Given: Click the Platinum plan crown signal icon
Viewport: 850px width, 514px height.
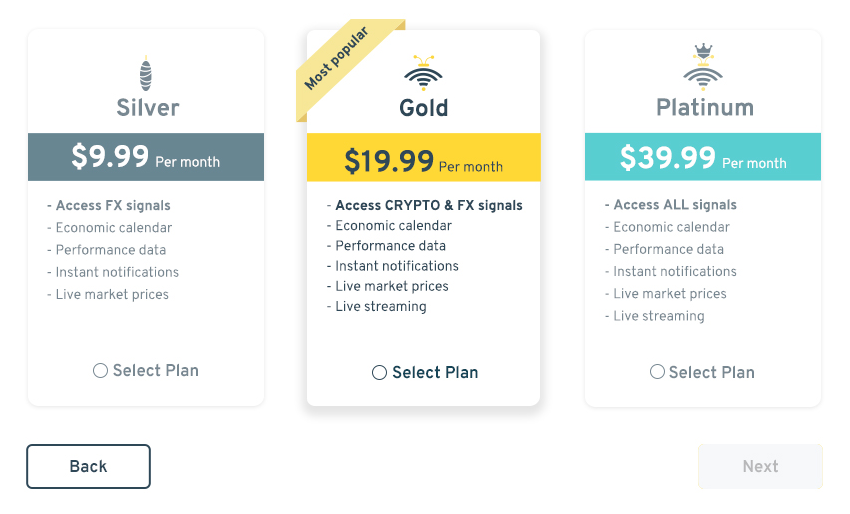Looking at the screenshot, I should [x=703, y=68].
